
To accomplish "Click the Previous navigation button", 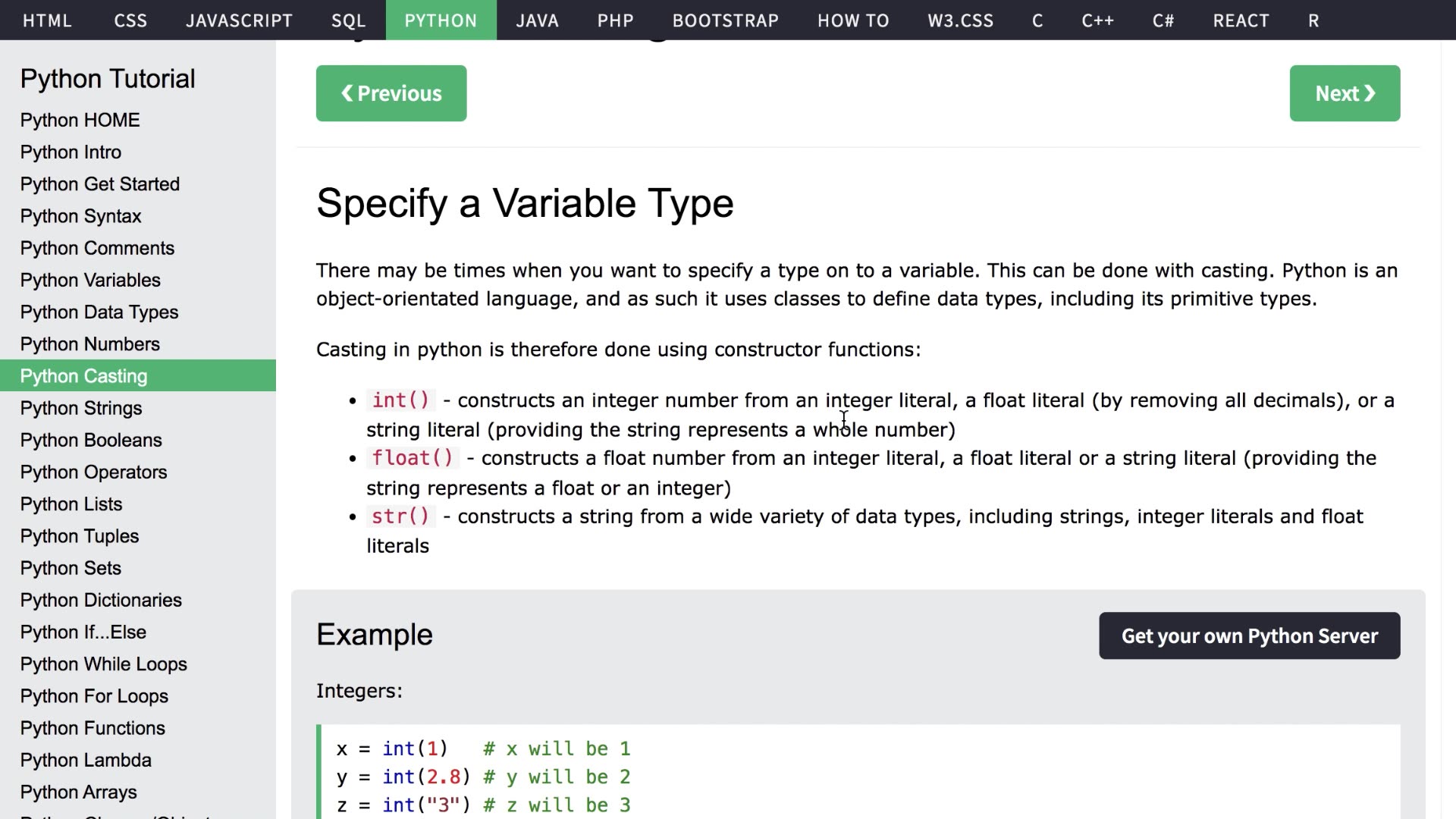I will pos(391,93).
